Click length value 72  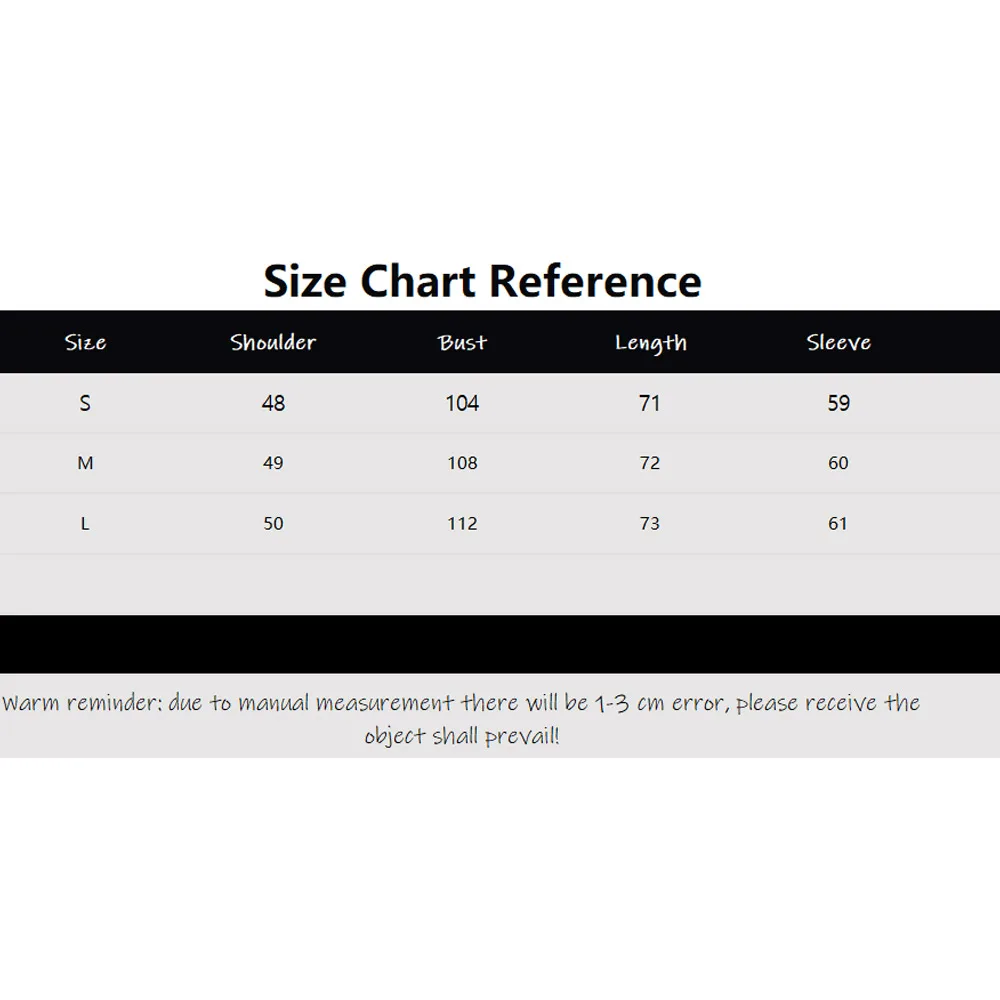[650, 463]
